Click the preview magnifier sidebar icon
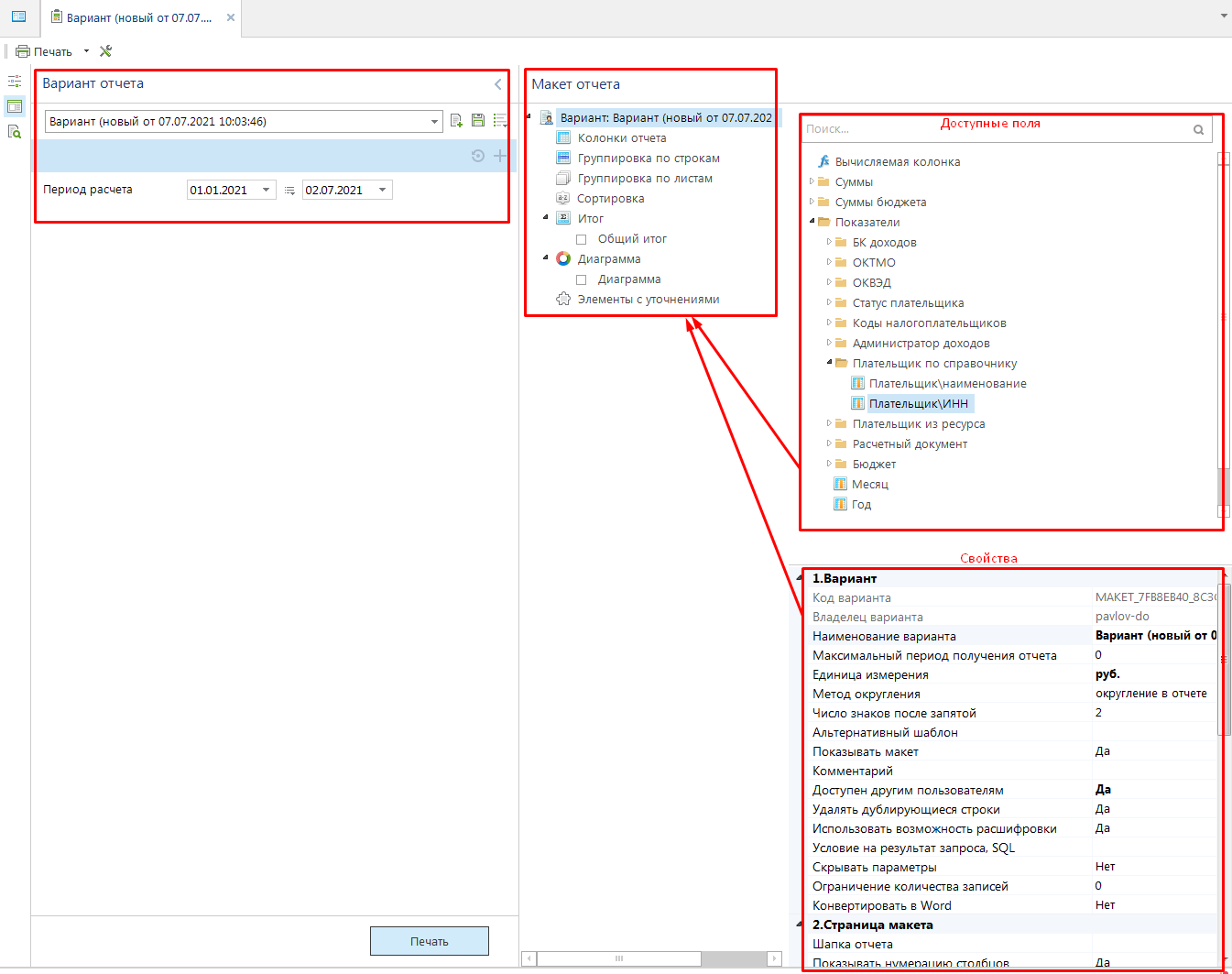The image size is (1232, 974). 15,132
